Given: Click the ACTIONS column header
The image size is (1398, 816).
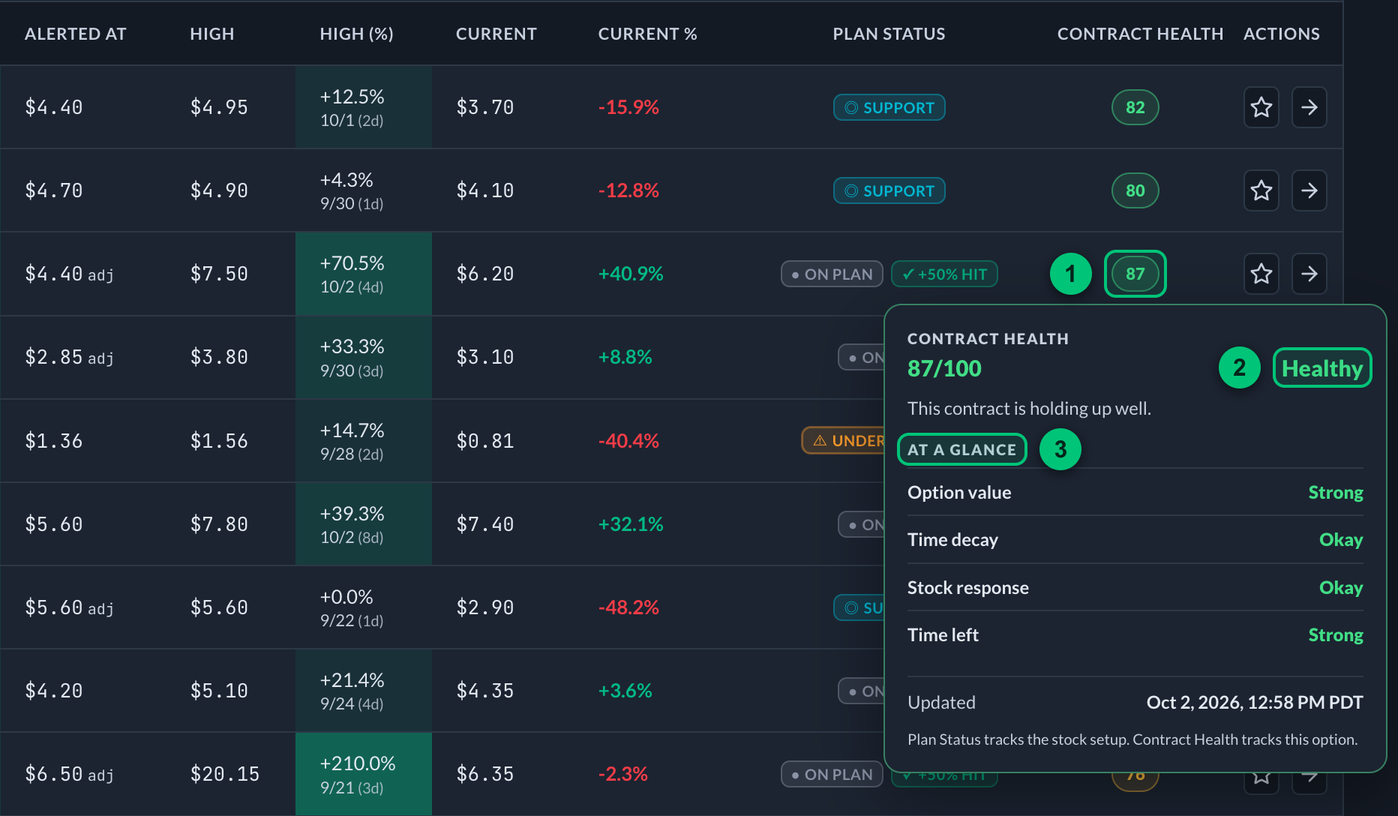Looking at the screenshot, I should point(1282,34).
